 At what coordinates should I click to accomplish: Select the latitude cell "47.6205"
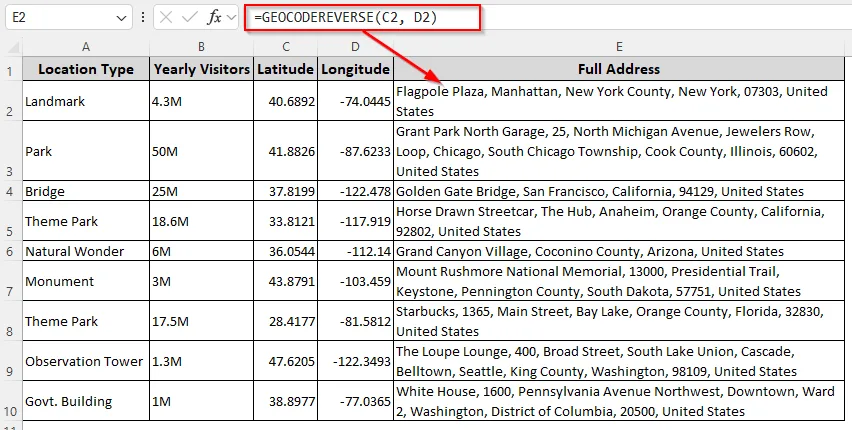tap(286, 361)
